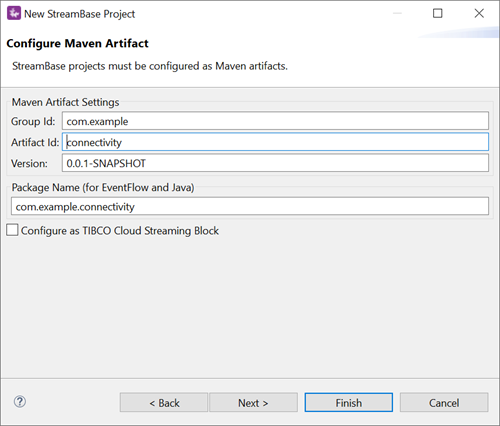Open the help question mark icon
500x426 pixels.
click(x=20, y=402)
